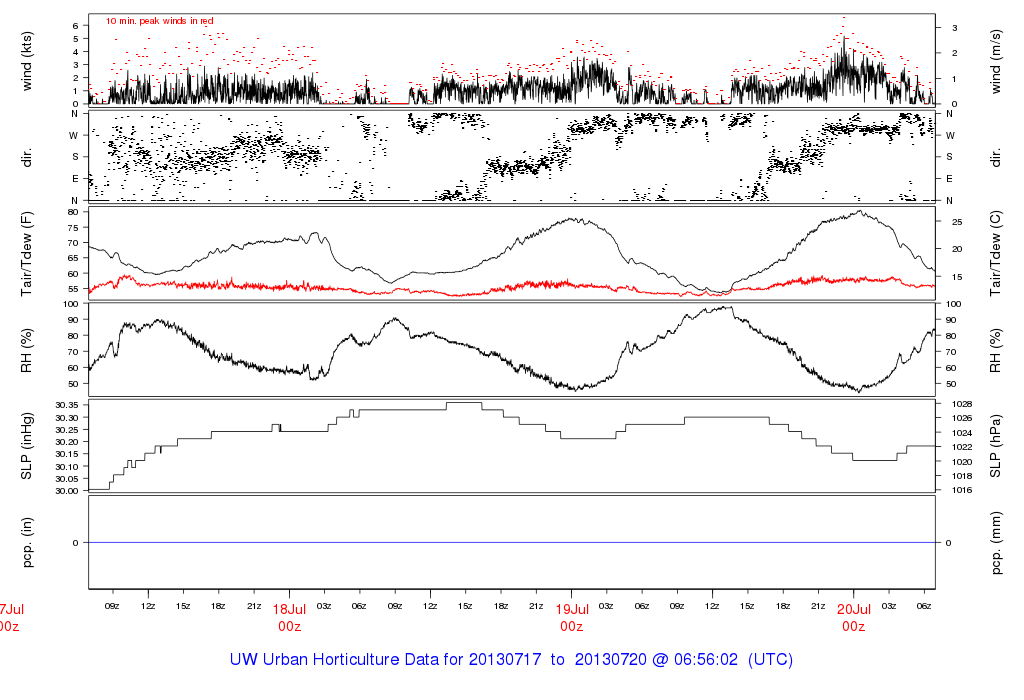The height and width of the screenshot is (700, 1024).
Task: Click the '1028' hPa tick value
Action: coord(963,404)
